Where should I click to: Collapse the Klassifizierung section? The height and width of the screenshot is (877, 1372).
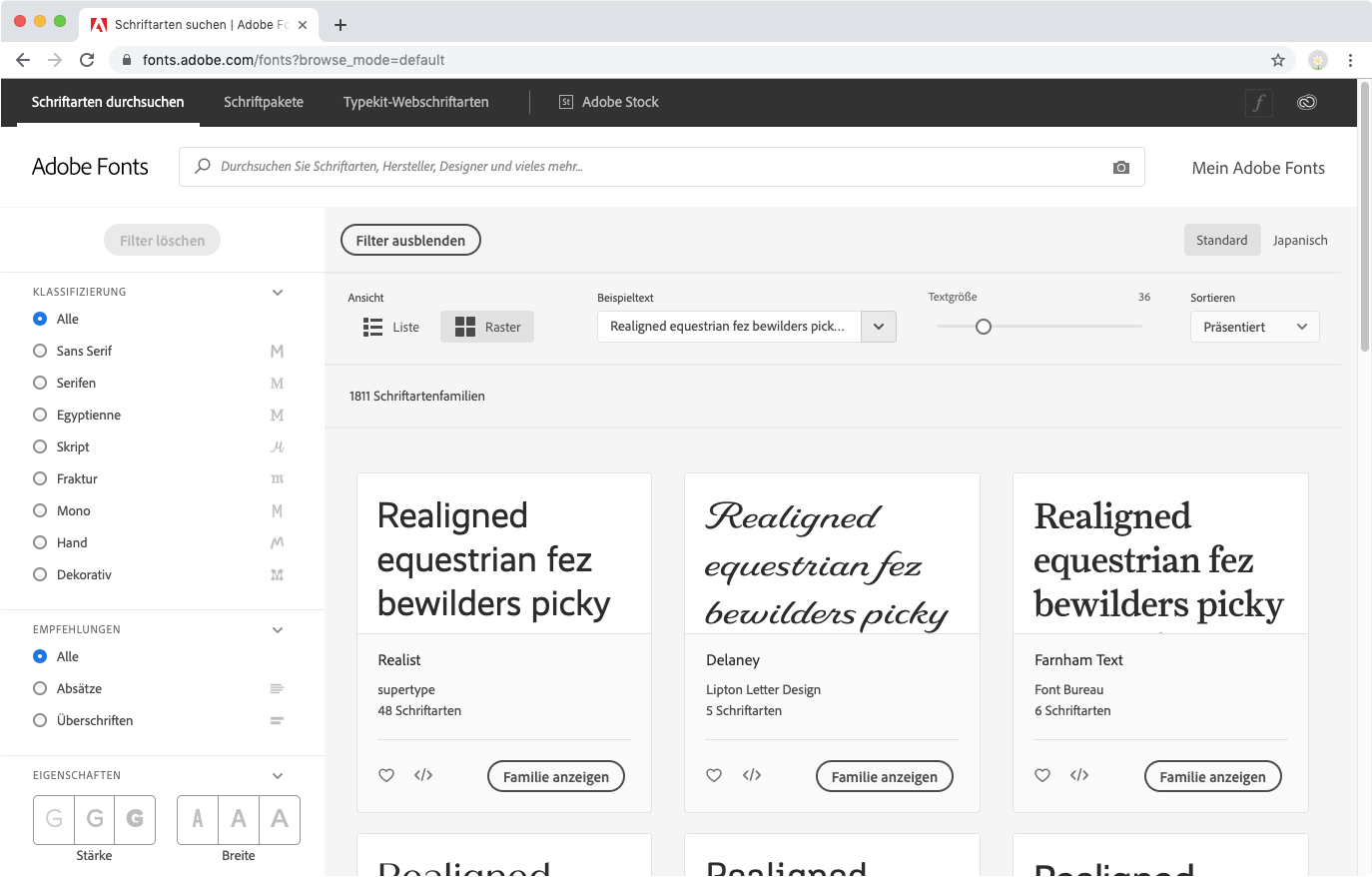coord(278,293)
